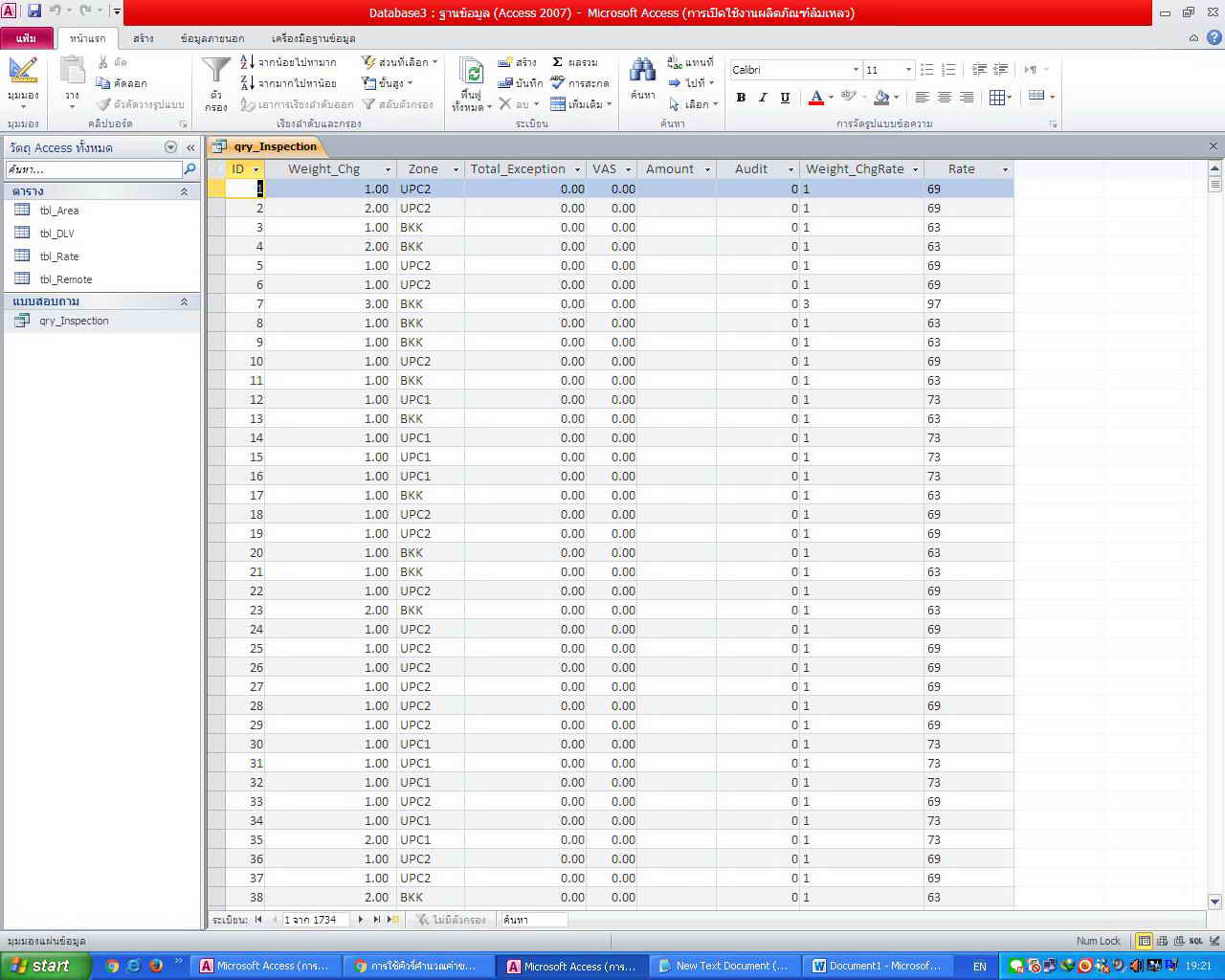
Task: Open the Zone column filter dropdown
Action: tap(456, 169)
